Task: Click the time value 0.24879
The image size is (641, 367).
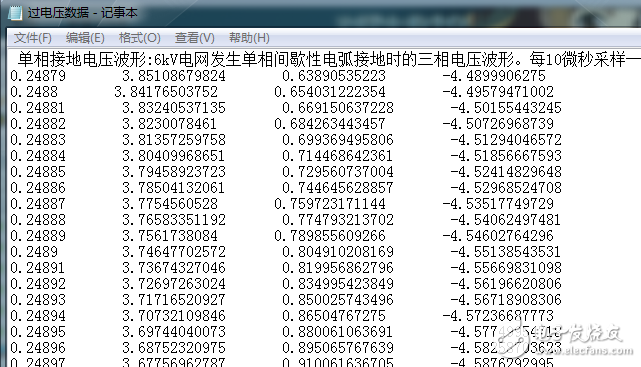Action: coord(38,76)
